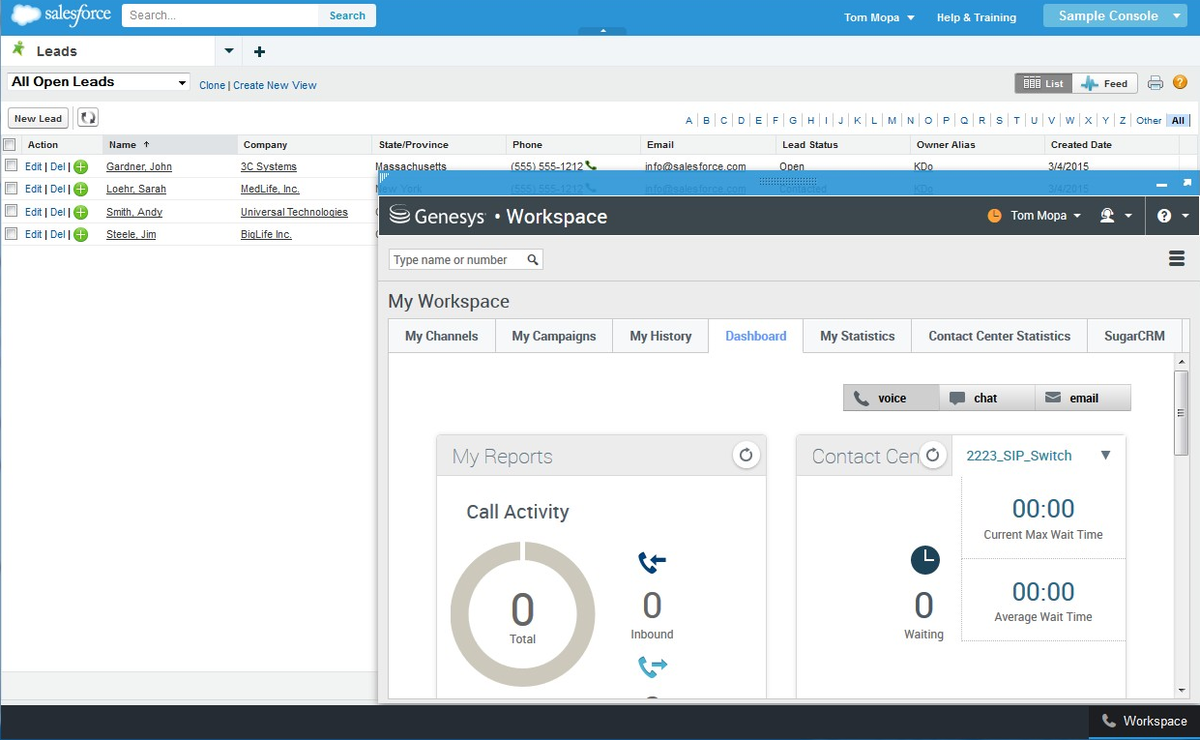Open the All Open Leads view dropdown
Screen dimensions: 1200x740
coord(98,82)
